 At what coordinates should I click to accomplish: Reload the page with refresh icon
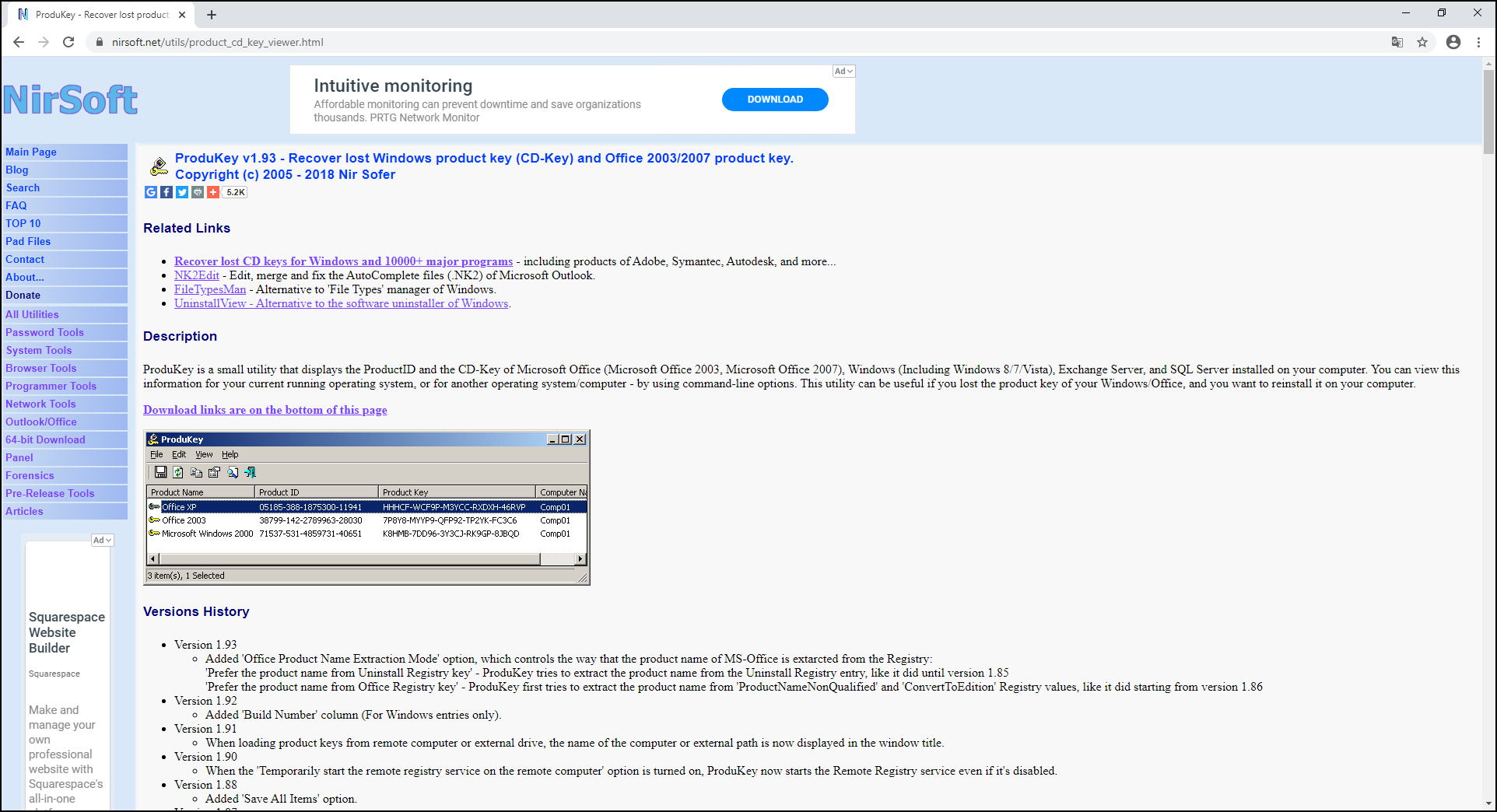68,42
